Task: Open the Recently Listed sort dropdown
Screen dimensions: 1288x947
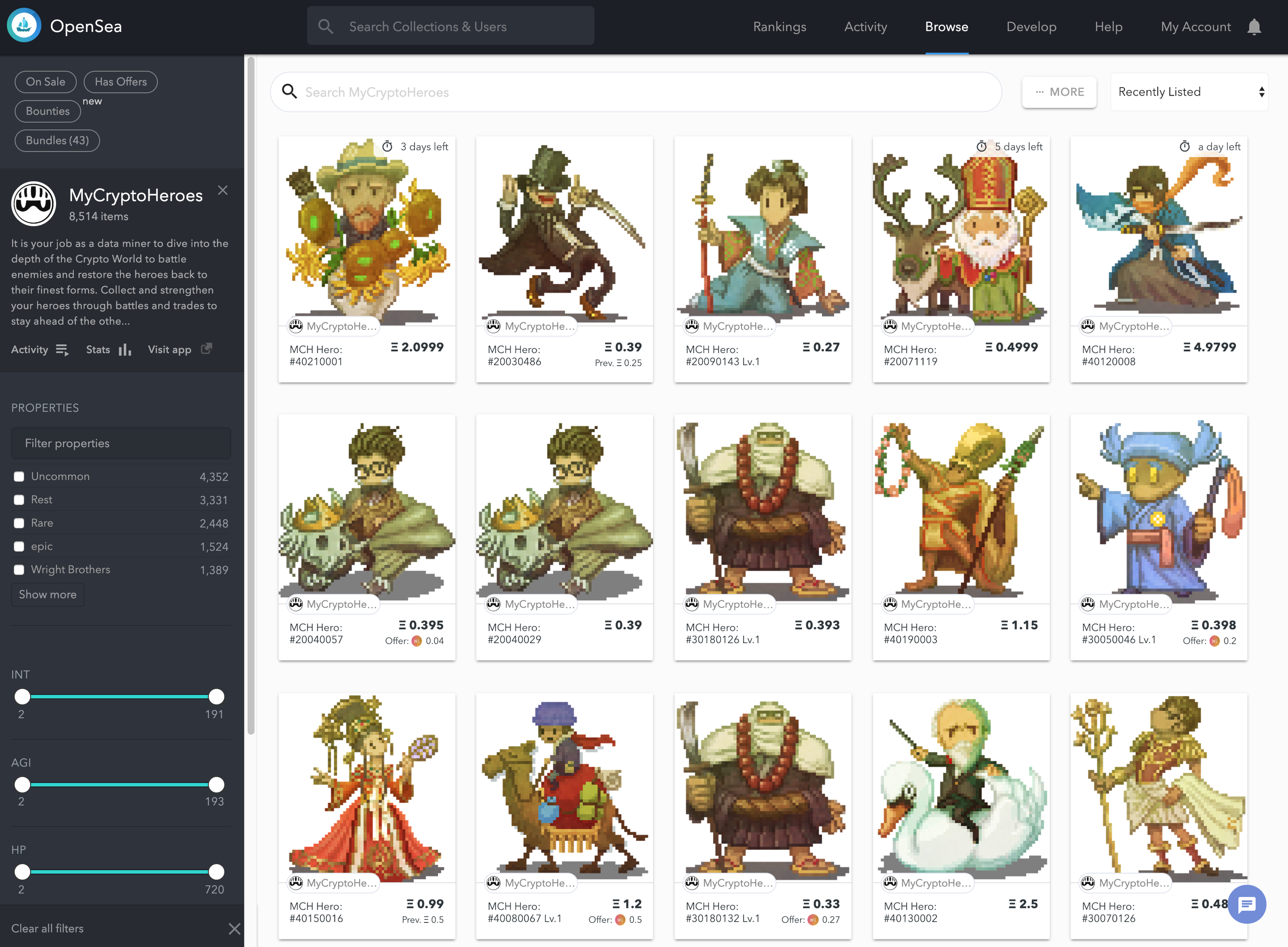Action: click(x=1189, y=92)
